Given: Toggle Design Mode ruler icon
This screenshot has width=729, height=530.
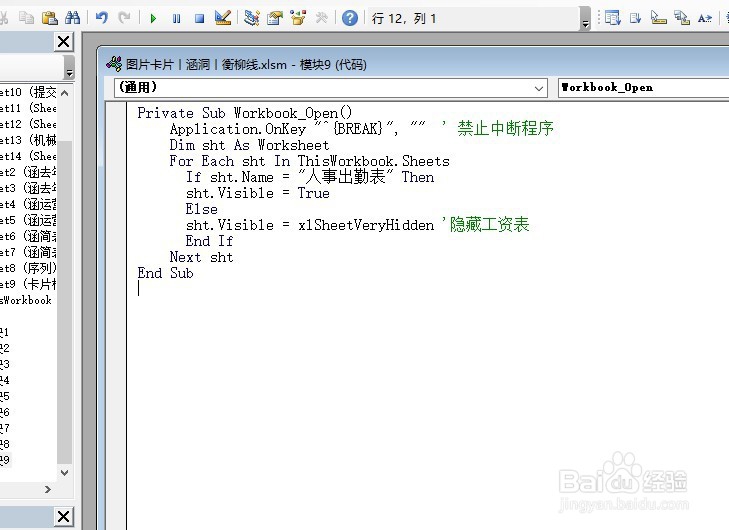Looking at the screenshot, I should tap(223, 18).
